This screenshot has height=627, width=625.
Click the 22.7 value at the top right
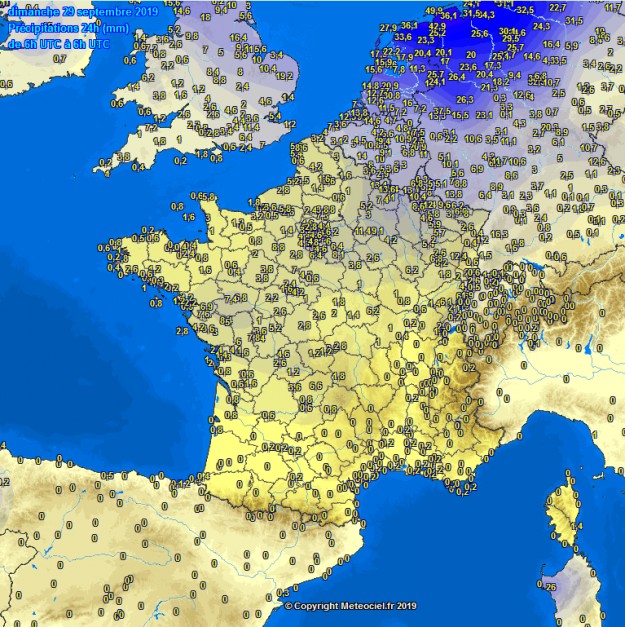(x=560, y=7)
